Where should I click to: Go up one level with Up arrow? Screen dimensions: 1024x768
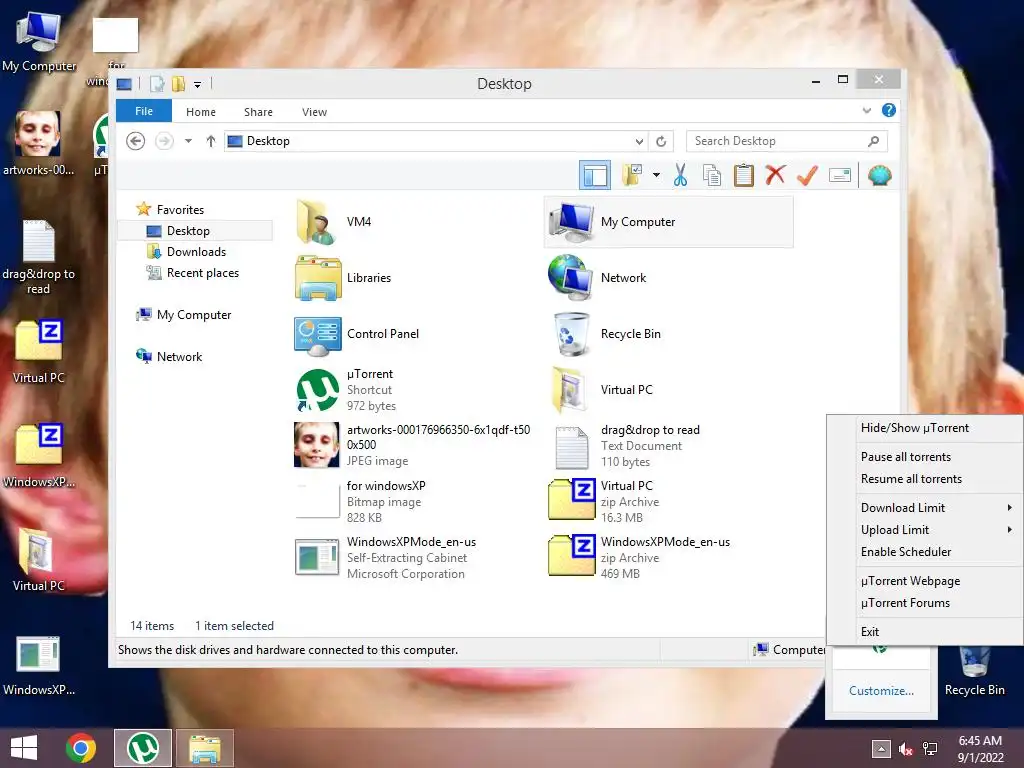coord(210,141)
